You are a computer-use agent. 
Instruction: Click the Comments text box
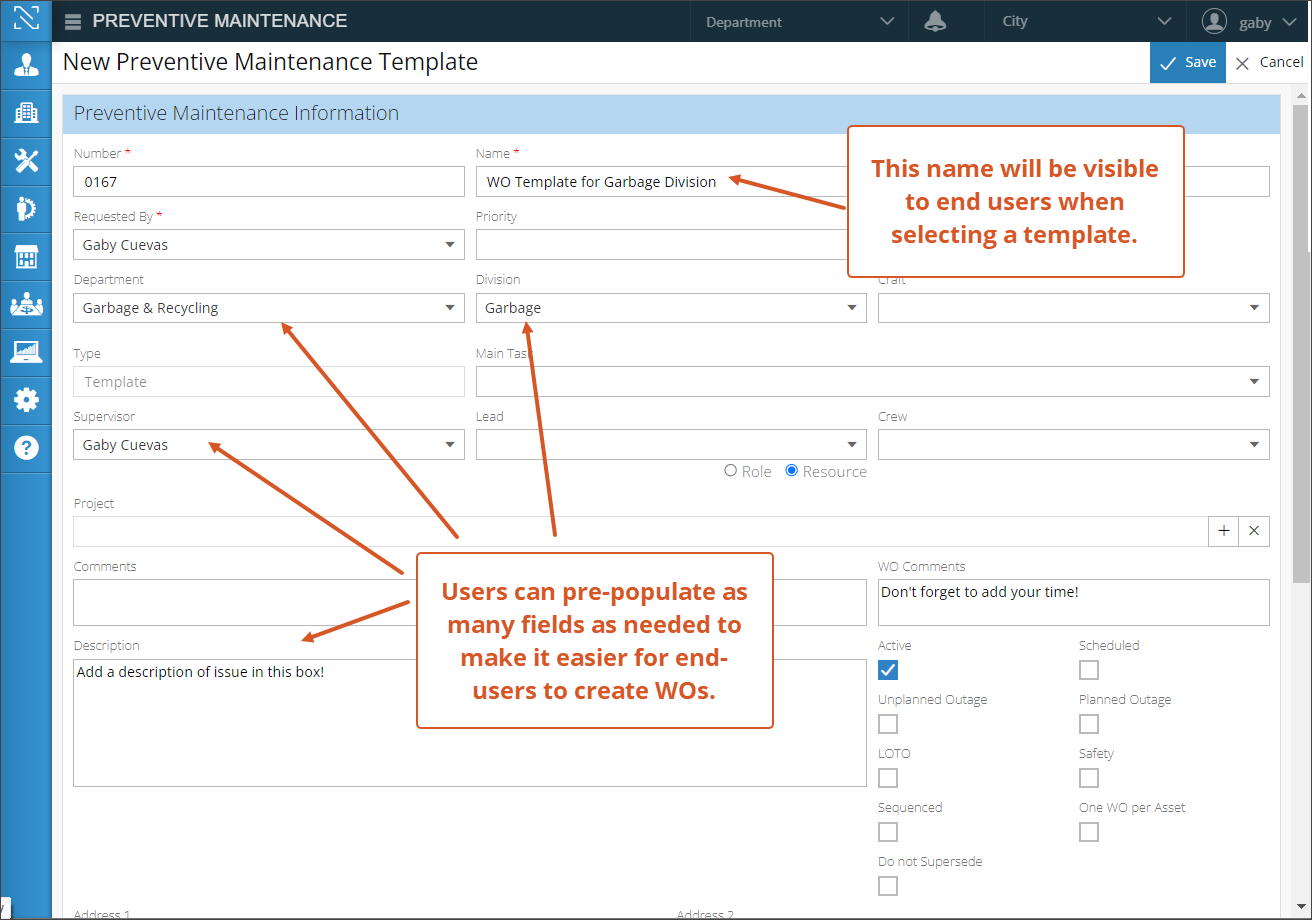(x=470, y=603)
